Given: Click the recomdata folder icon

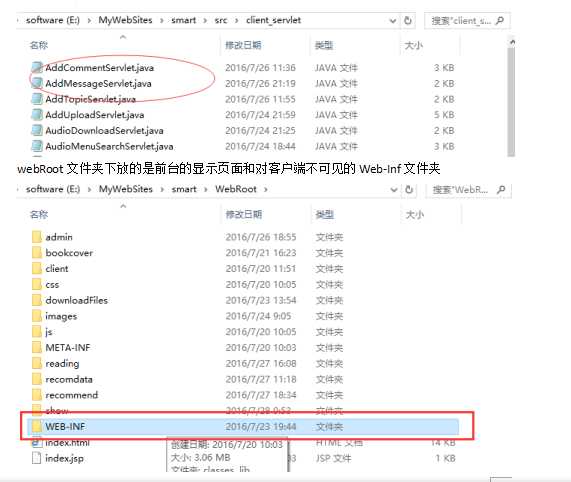Looking at the screenshot, I should 37,379.
